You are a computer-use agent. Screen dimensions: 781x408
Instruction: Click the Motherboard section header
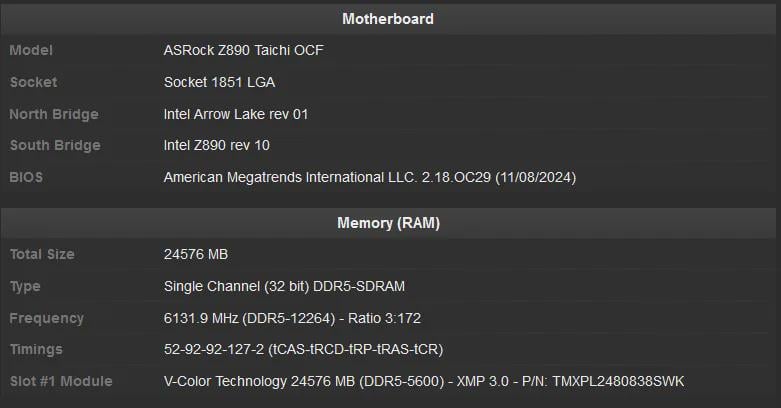(x=388, y=19)
